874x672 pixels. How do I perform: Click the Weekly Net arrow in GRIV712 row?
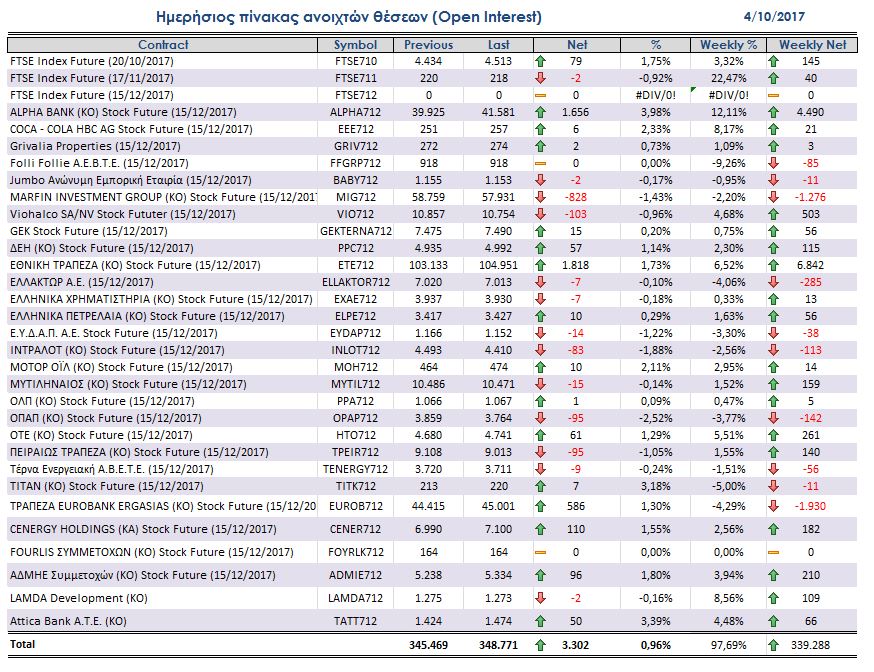click(773, 146)
